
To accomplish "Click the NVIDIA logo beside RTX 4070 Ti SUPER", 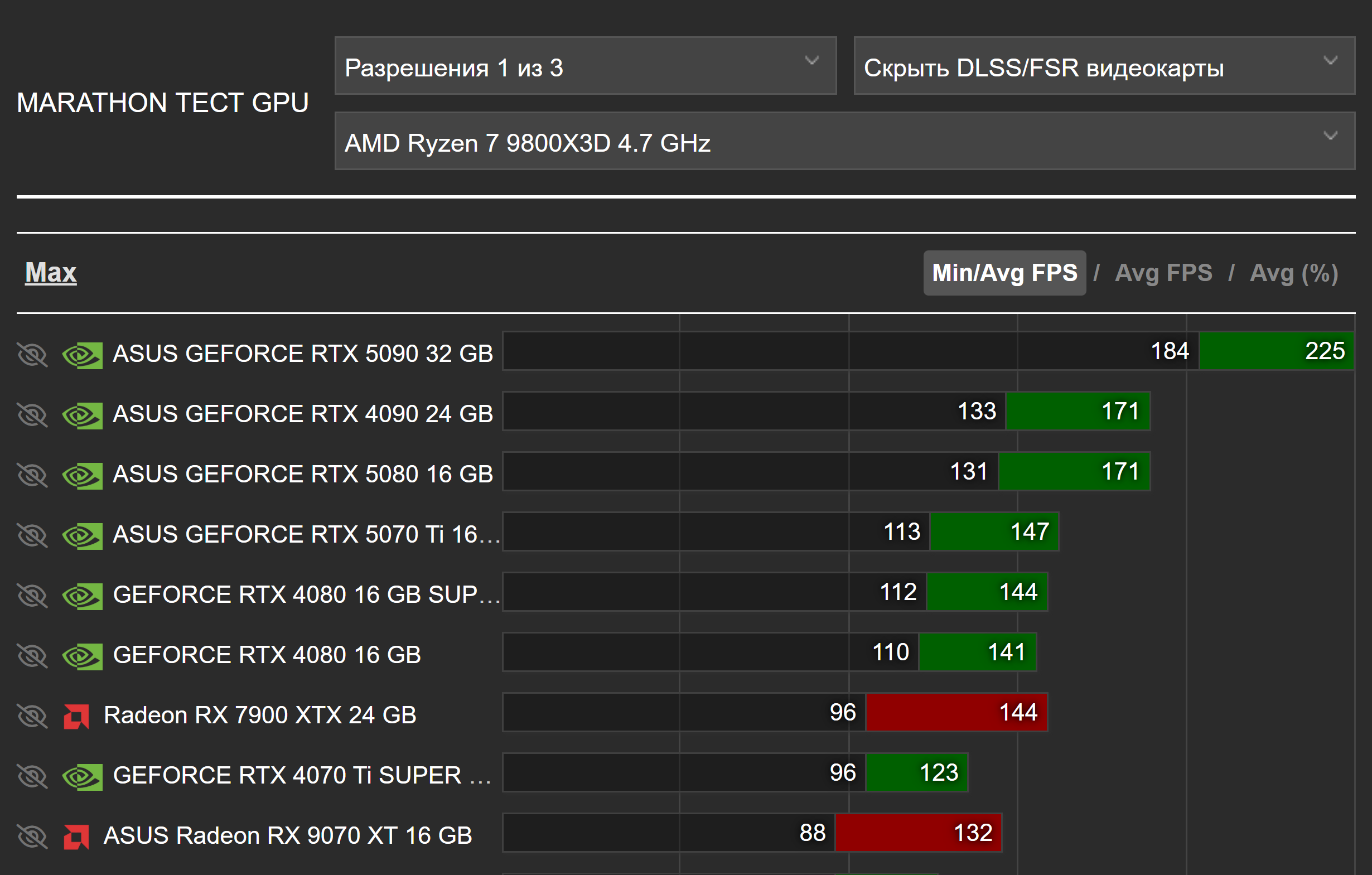I will coord(82,776).
